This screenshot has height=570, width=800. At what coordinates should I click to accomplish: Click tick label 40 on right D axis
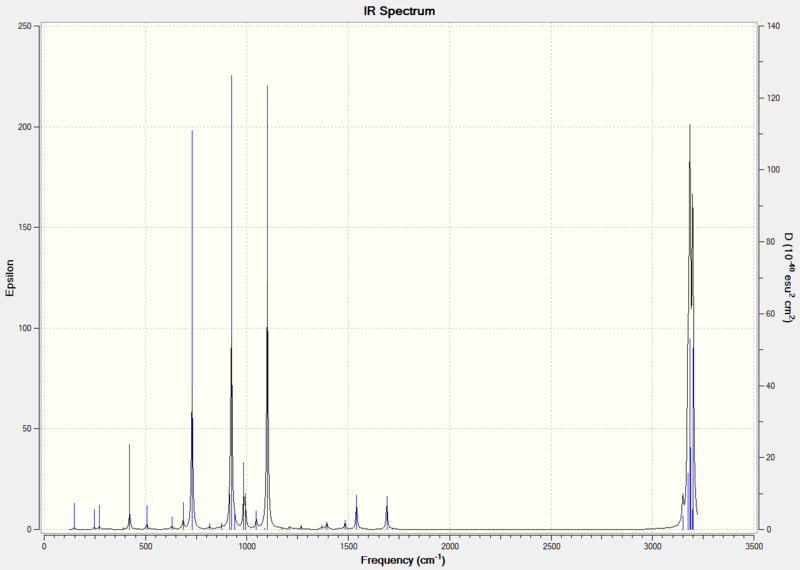(771, 386)
